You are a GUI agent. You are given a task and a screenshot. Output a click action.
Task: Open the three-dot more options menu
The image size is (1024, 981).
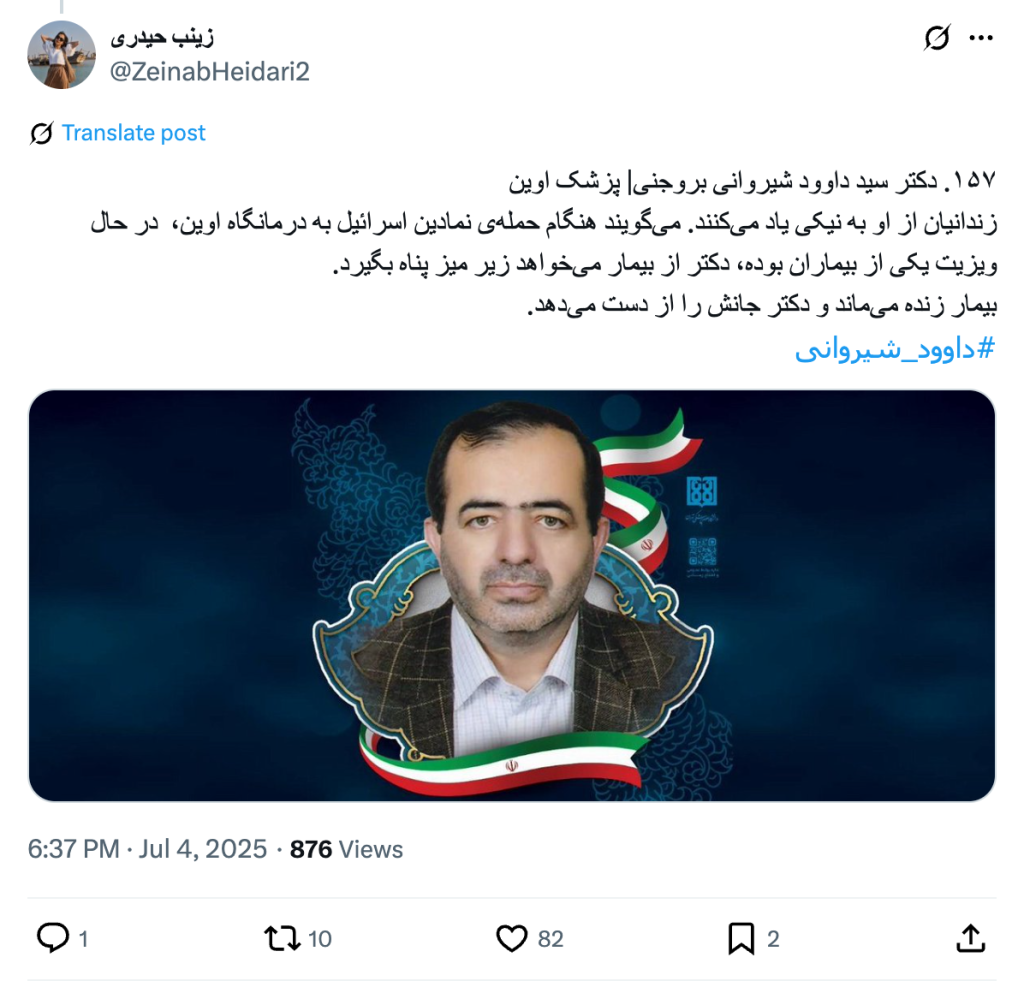click(981, 38)
